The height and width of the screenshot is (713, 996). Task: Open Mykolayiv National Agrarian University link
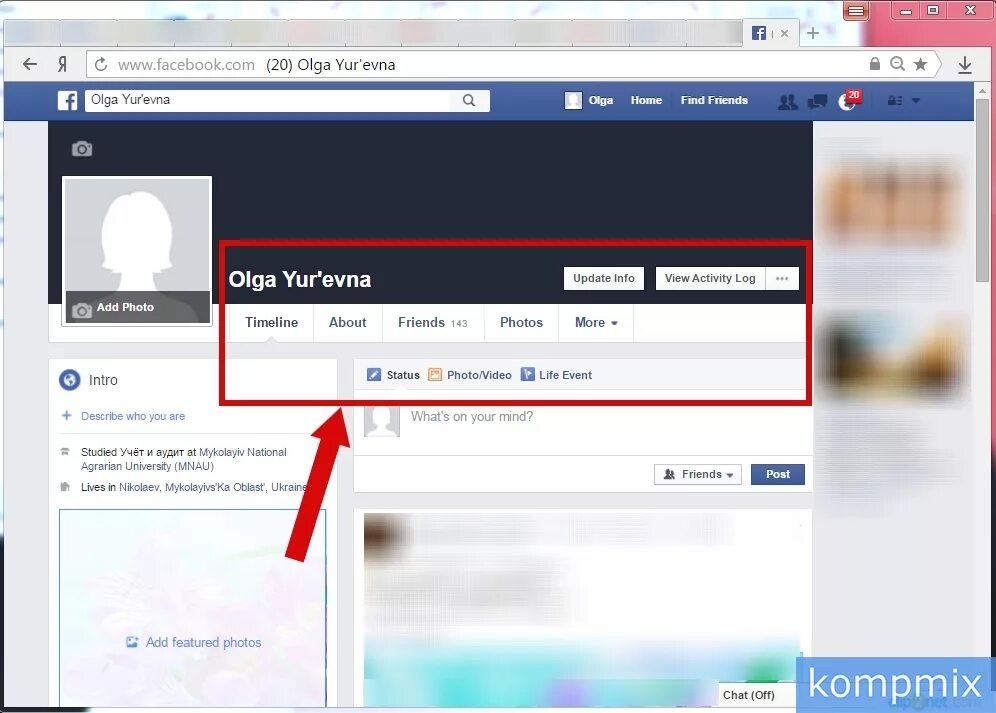pos(184,459)
